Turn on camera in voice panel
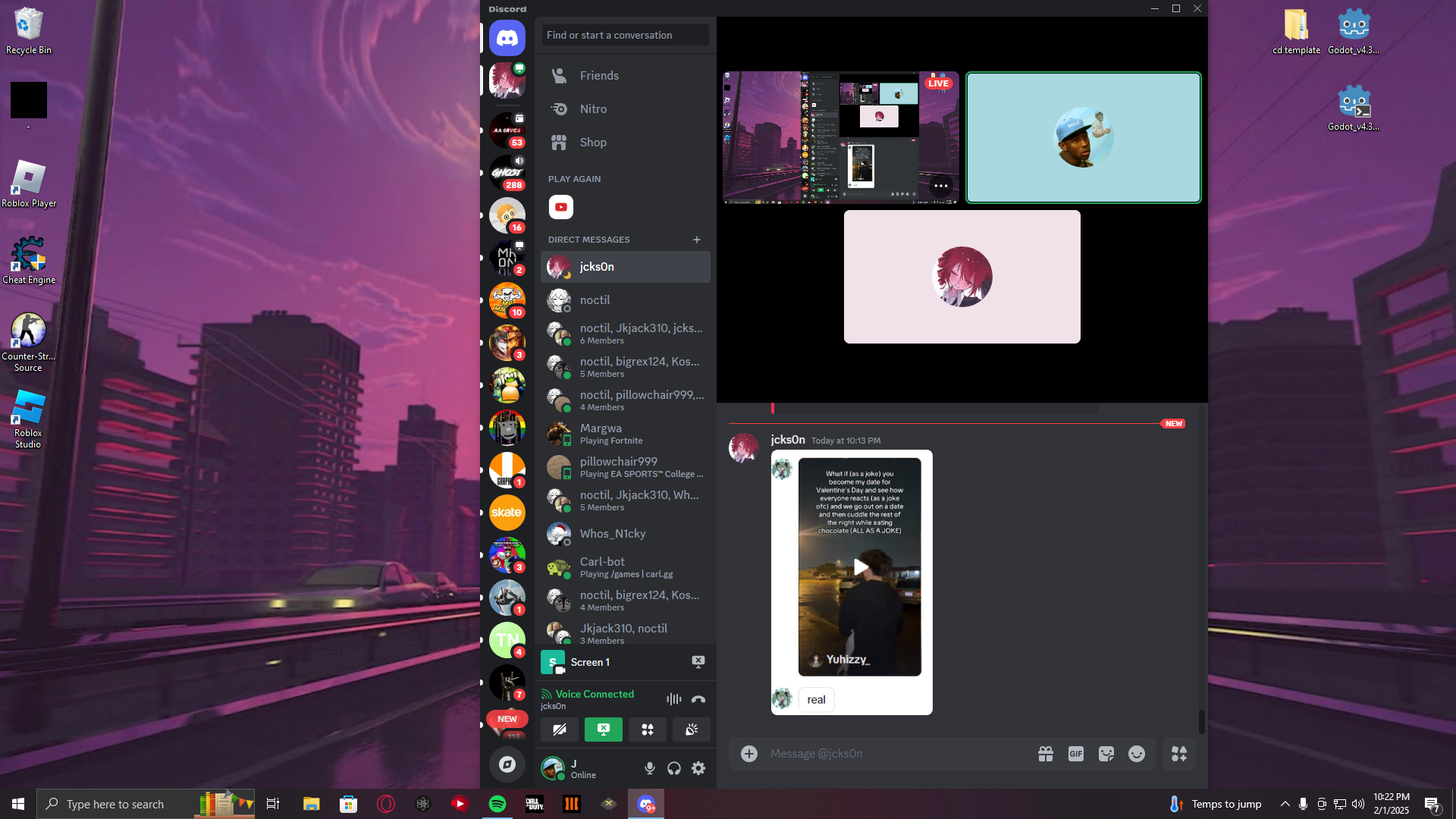The width and height of the screenshot is (1456, 819). click(560, 730)
